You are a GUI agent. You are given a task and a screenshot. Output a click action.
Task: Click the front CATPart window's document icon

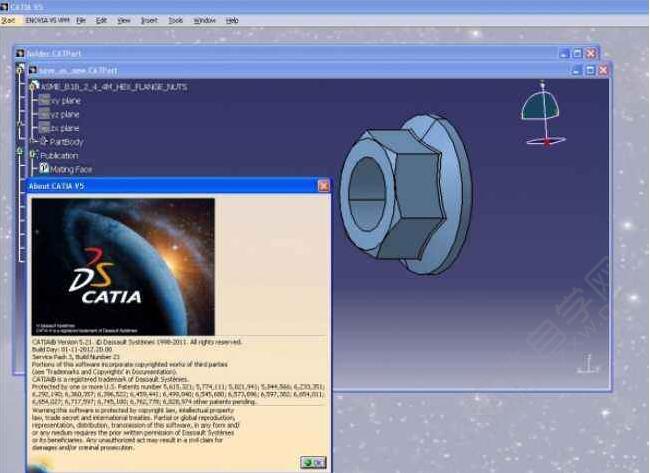click(32, 70)
